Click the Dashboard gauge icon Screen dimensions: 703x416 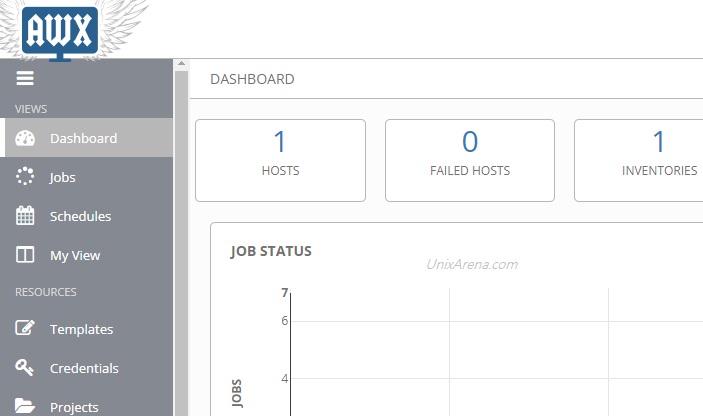[x=26, y=139]
